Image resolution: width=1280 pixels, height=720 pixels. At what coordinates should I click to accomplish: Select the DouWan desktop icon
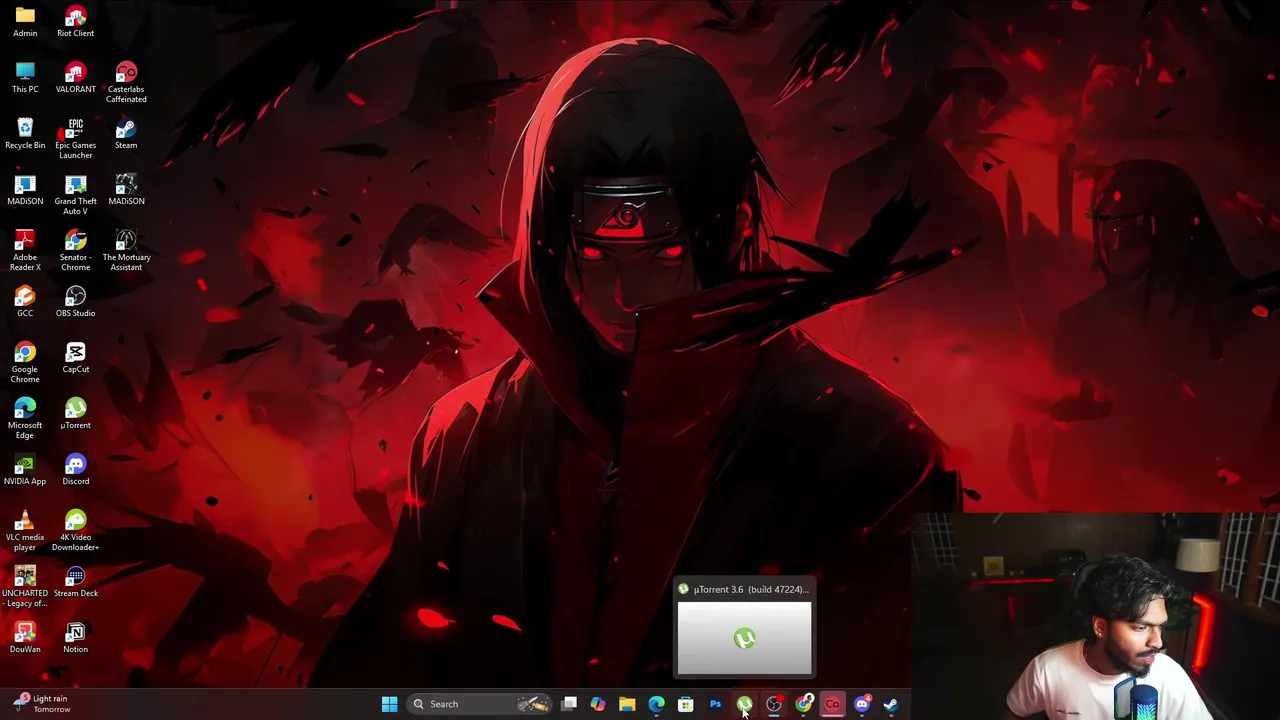(x=25, y=637)
